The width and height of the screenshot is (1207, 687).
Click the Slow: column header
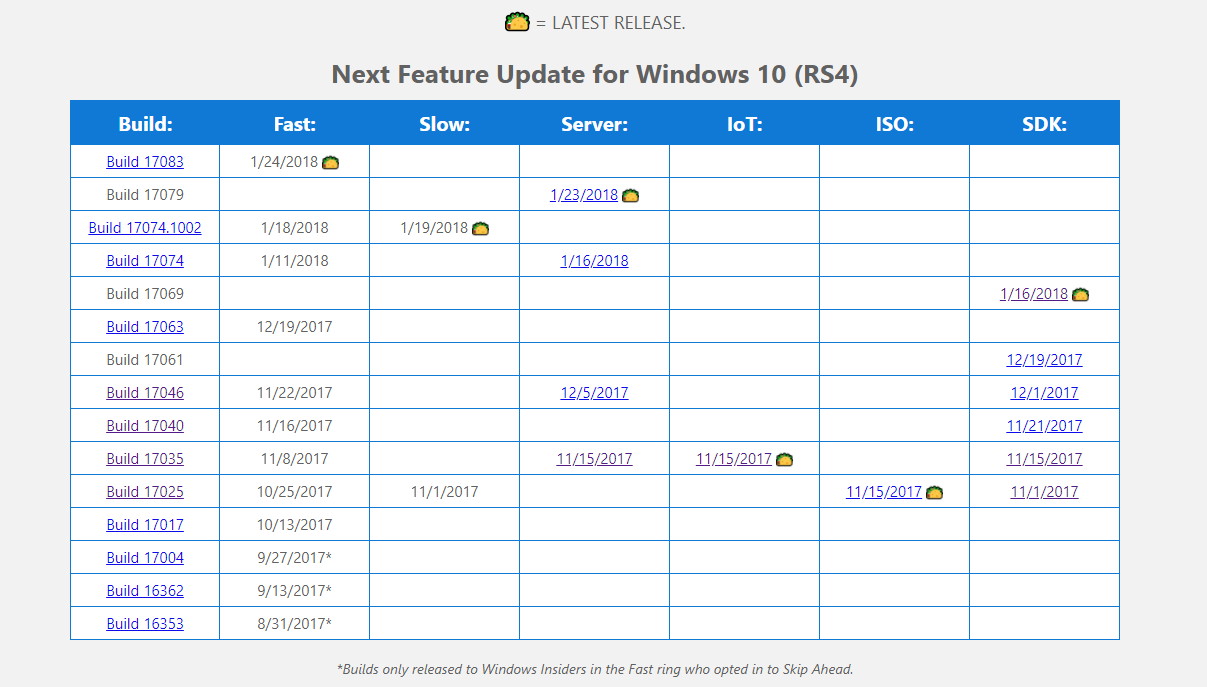tap(444, 124)
